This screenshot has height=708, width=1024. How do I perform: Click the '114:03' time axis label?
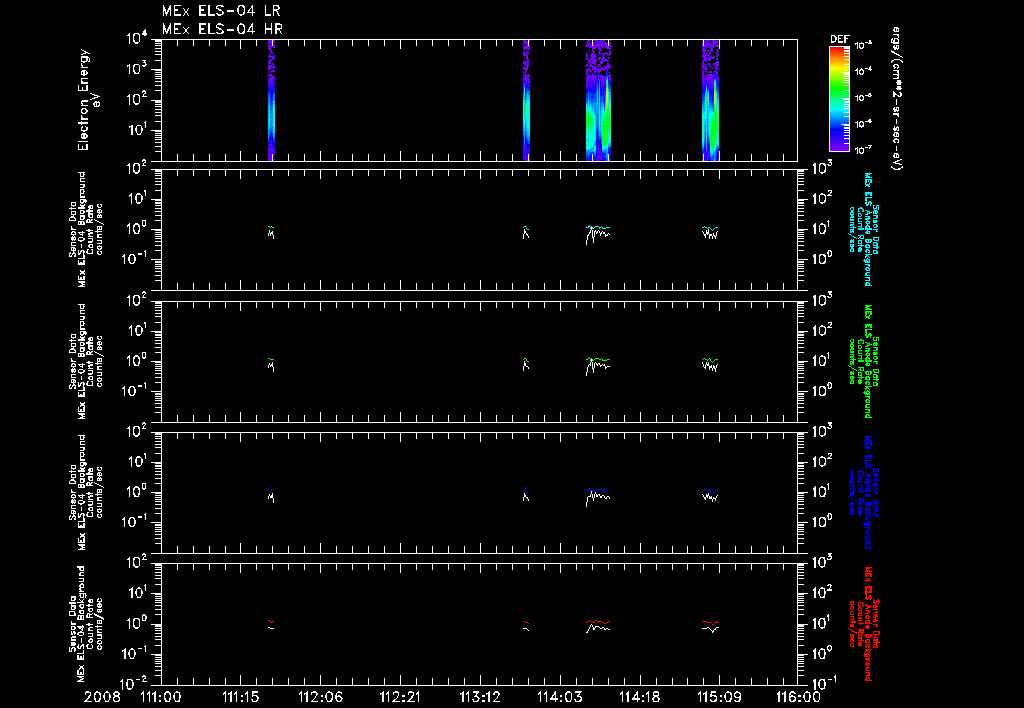[559, 697]
